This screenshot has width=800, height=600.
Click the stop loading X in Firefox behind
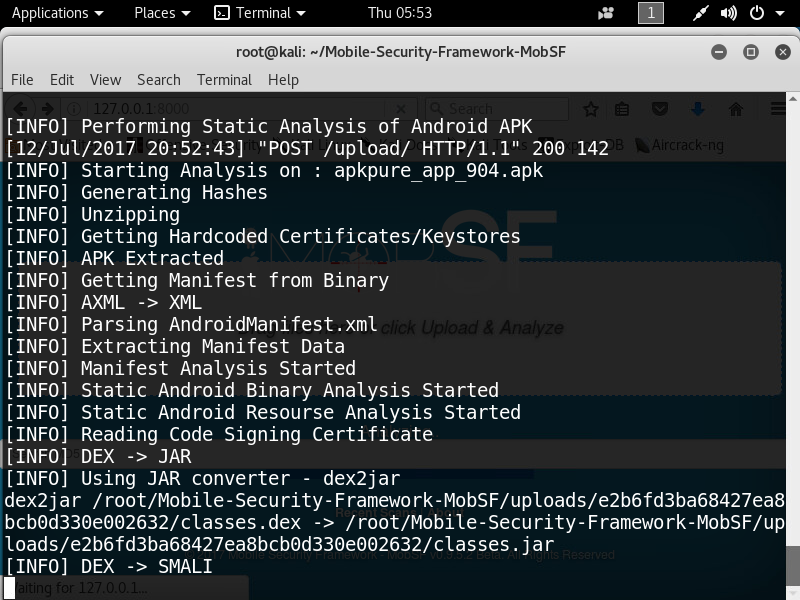coord(401,109)
